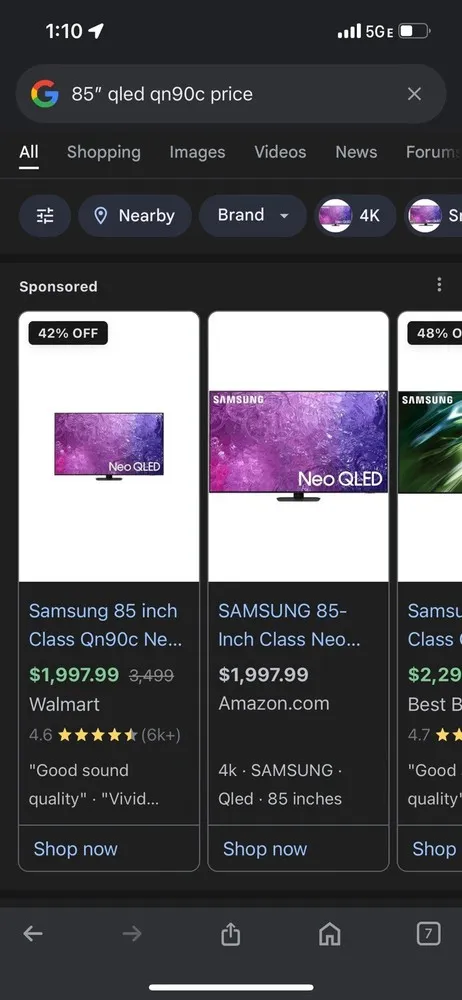Expand the Brand dropdown

point(253,216)
